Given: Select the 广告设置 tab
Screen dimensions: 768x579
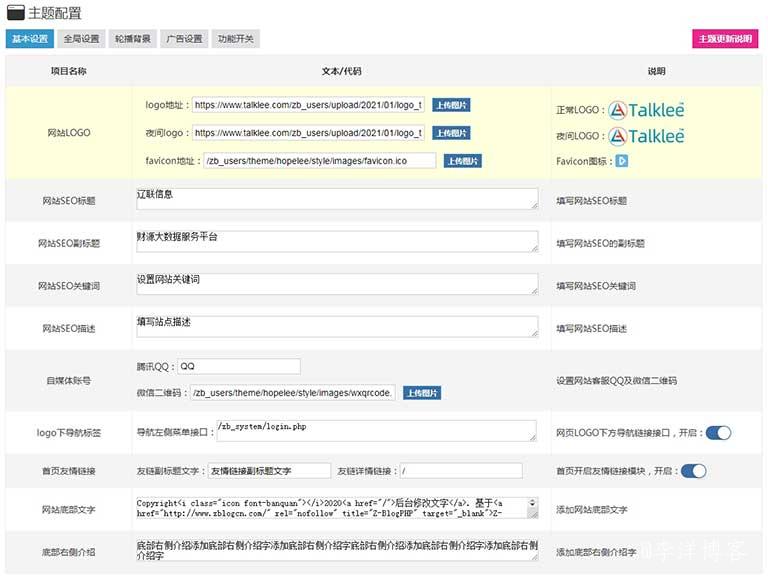Looking at the screenshot, I should [x=182, y=40].
